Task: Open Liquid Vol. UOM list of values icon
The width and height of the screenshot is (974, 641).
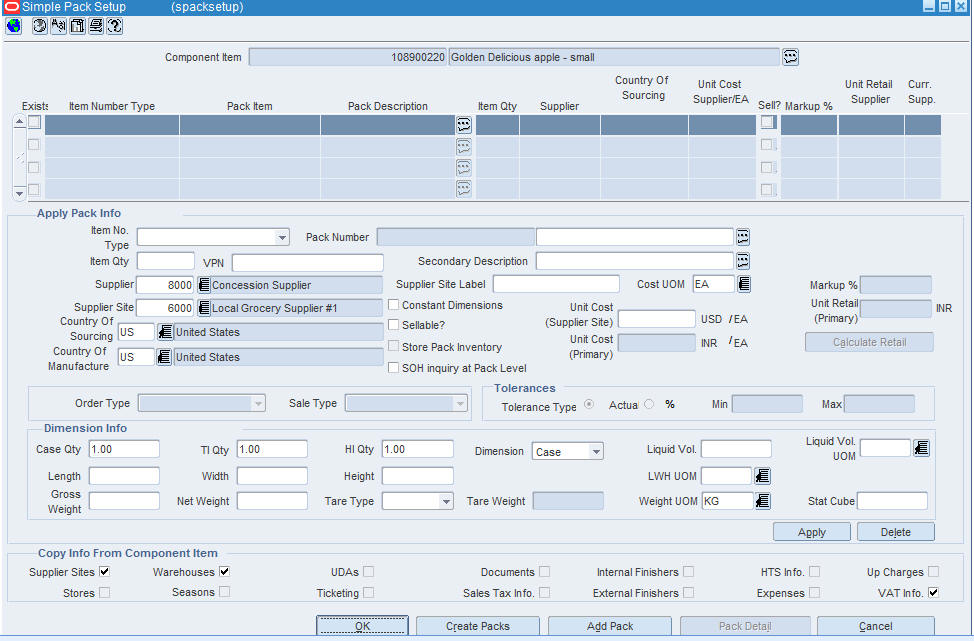Action: 921,448
